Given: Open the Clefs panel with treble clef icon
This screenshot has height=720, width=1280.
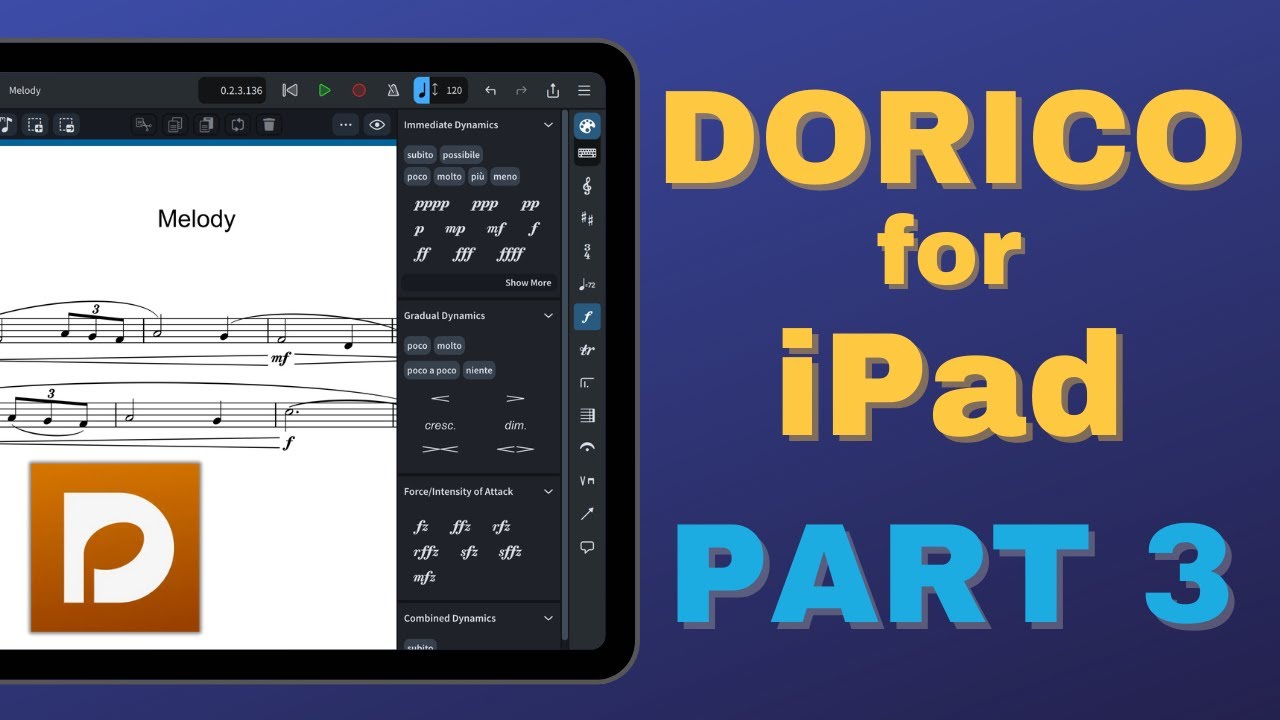Looking at the screenshot, I should 587,186.
